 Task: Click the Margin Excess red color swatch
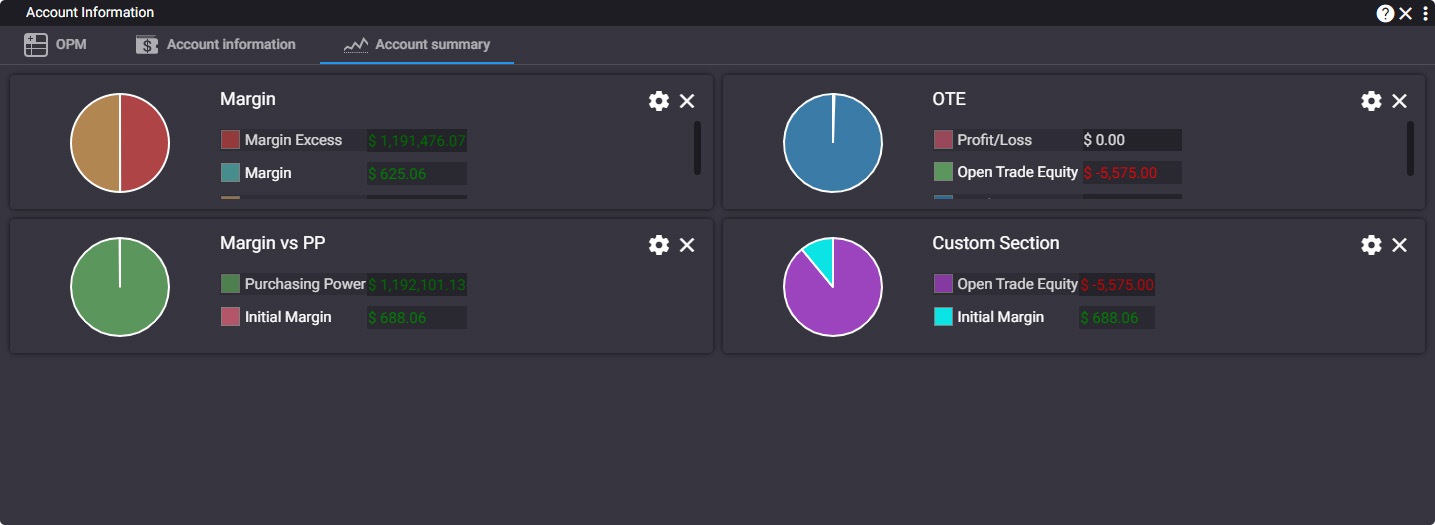coord(230,140)
